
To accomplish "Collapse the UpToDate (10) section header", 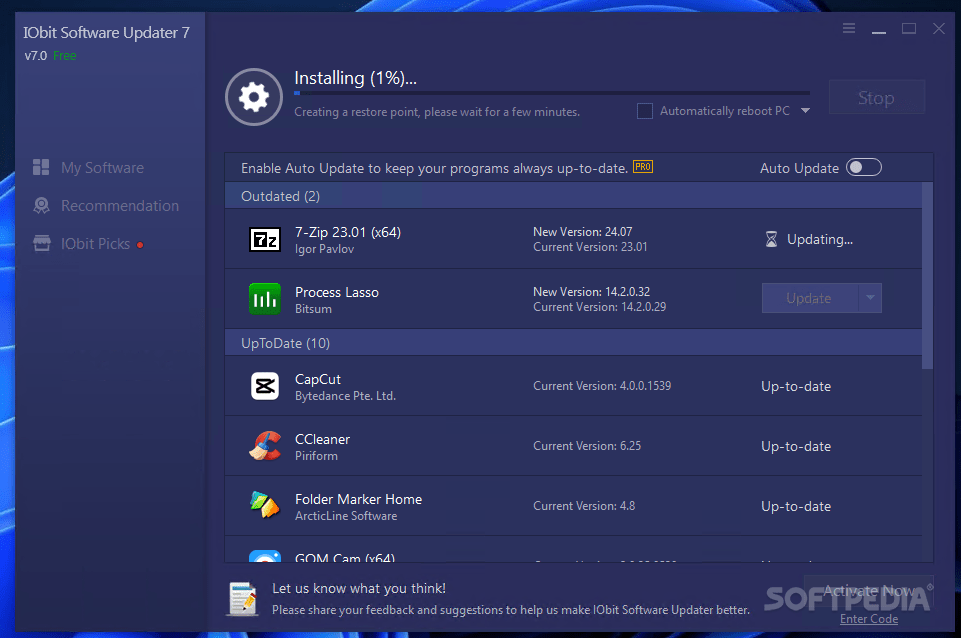I will [x=573, y=343].
